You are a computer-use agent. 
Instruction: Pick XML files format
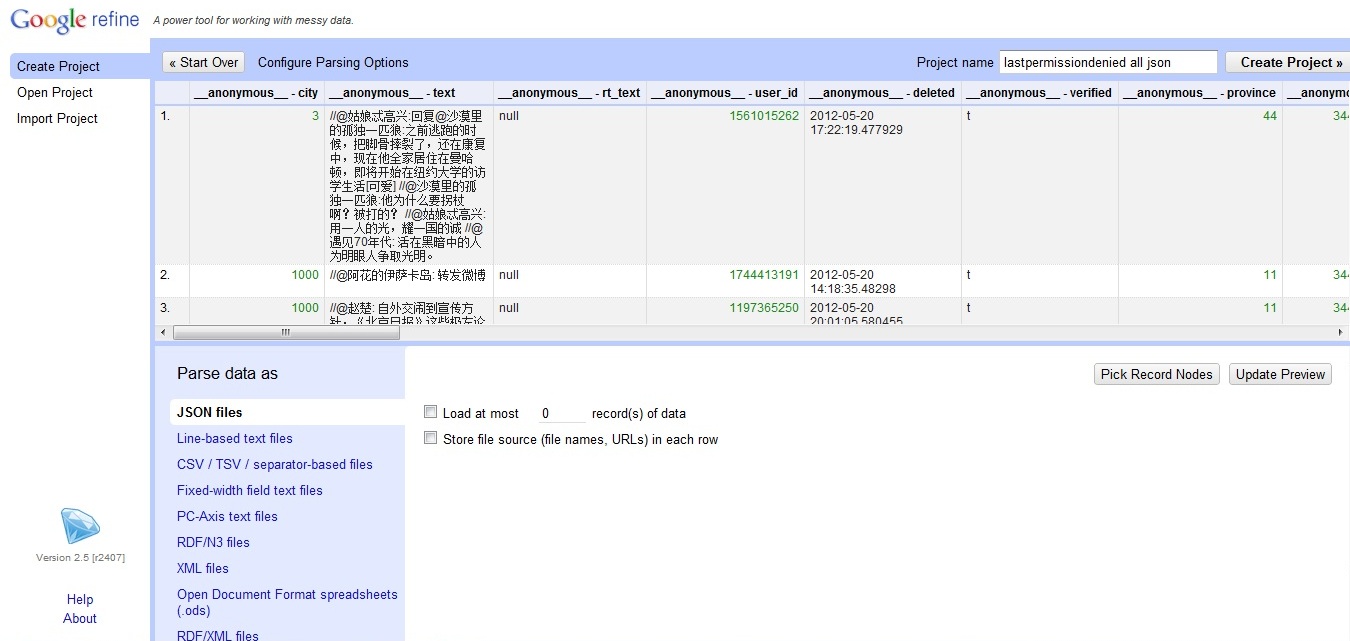click(x=203, y=568)
